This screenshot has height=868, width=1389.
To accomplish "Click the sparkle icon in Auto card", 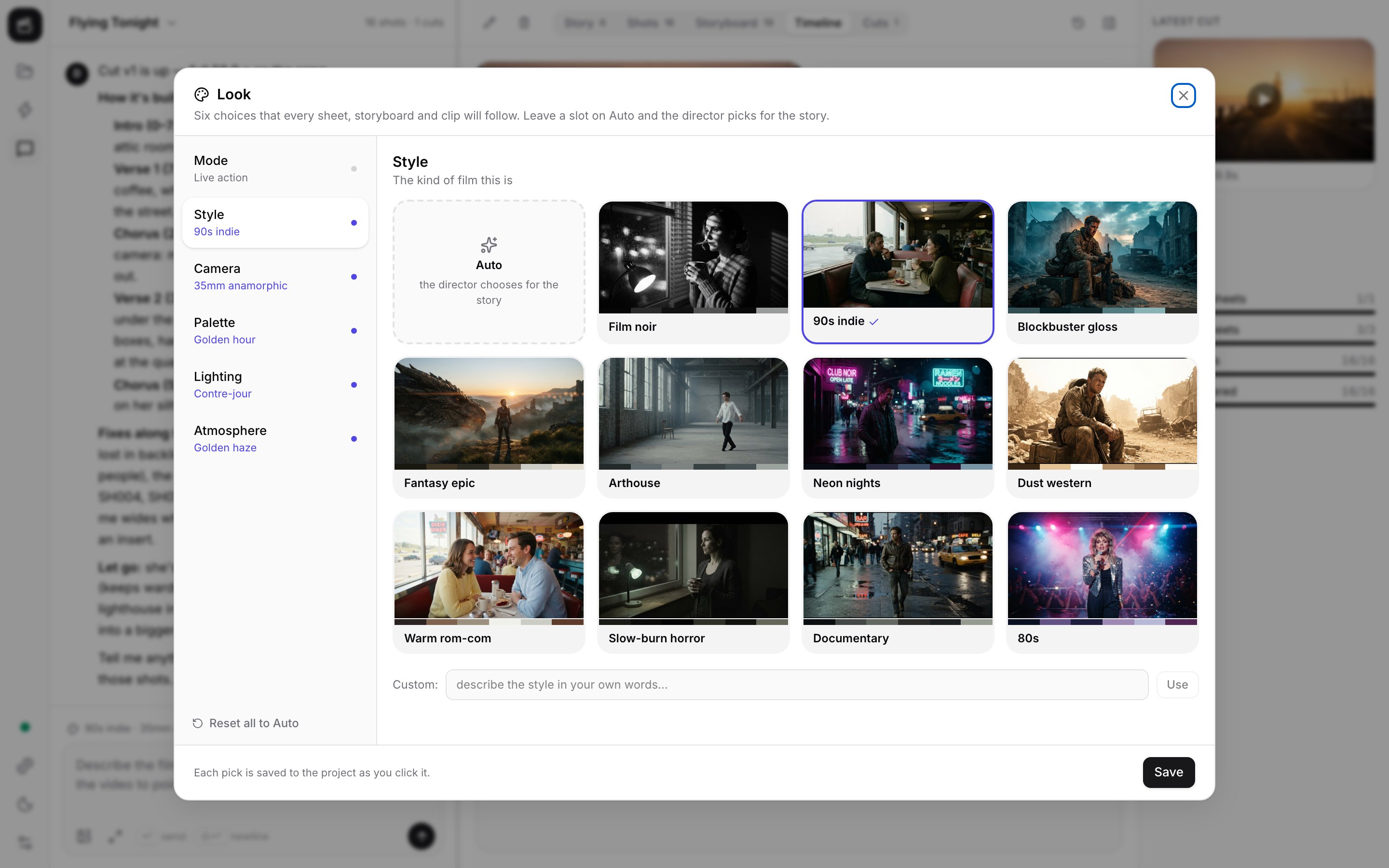I will (489, 245).
